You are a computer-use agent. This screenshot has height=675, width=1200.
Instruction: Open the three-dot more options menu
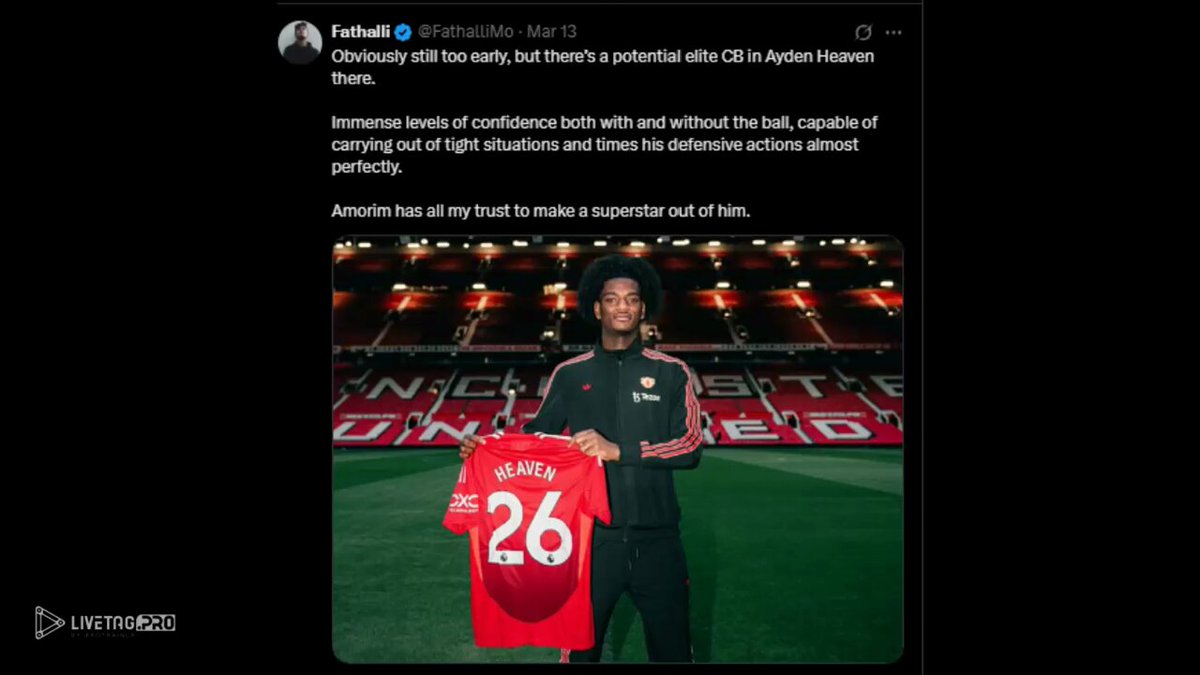pyautogui.click(x=892, y=32)
